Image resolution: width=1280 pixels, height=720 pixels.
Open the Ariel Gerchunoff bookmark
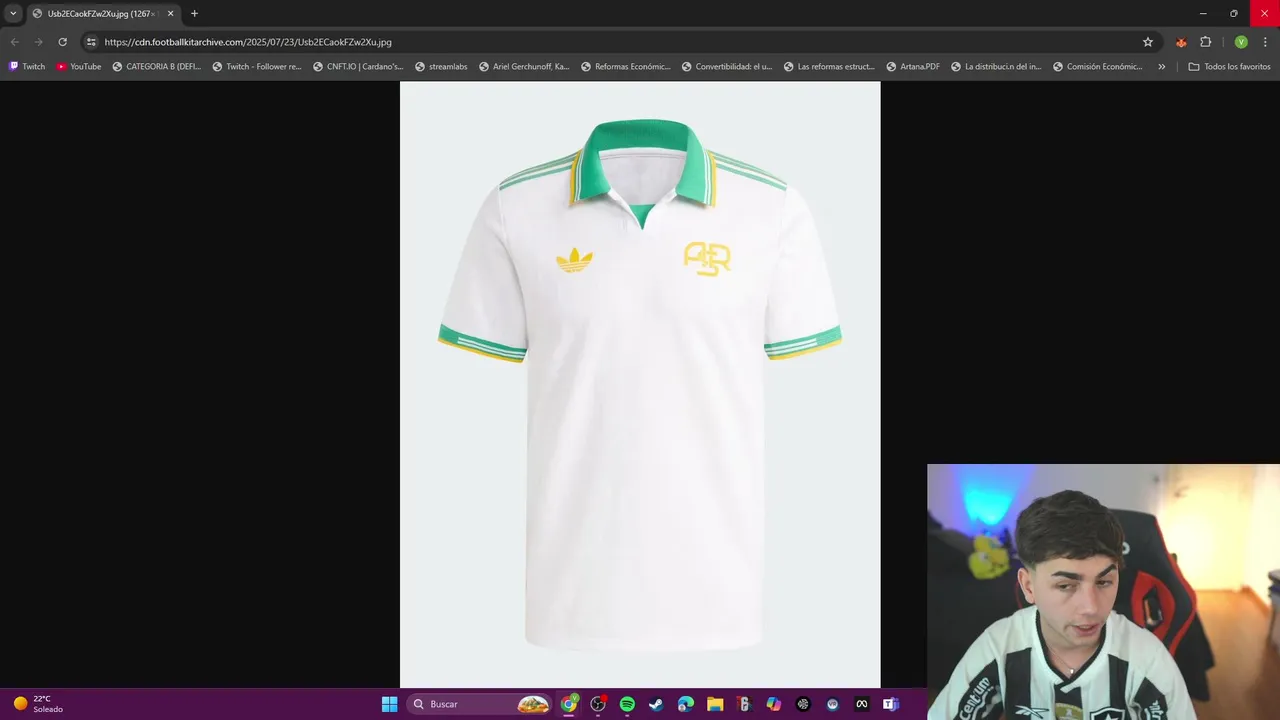click(x=524, y=67)
